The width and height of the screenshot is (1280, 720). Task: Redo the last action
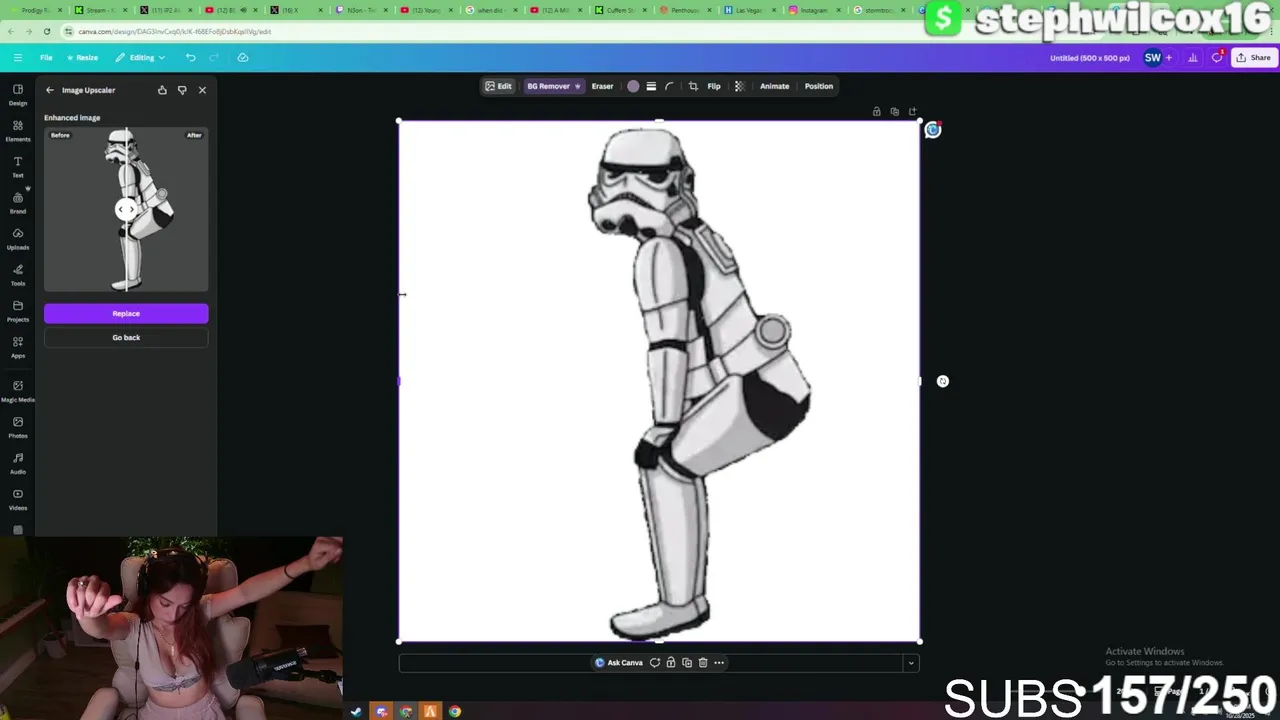[x=216, y=58]
